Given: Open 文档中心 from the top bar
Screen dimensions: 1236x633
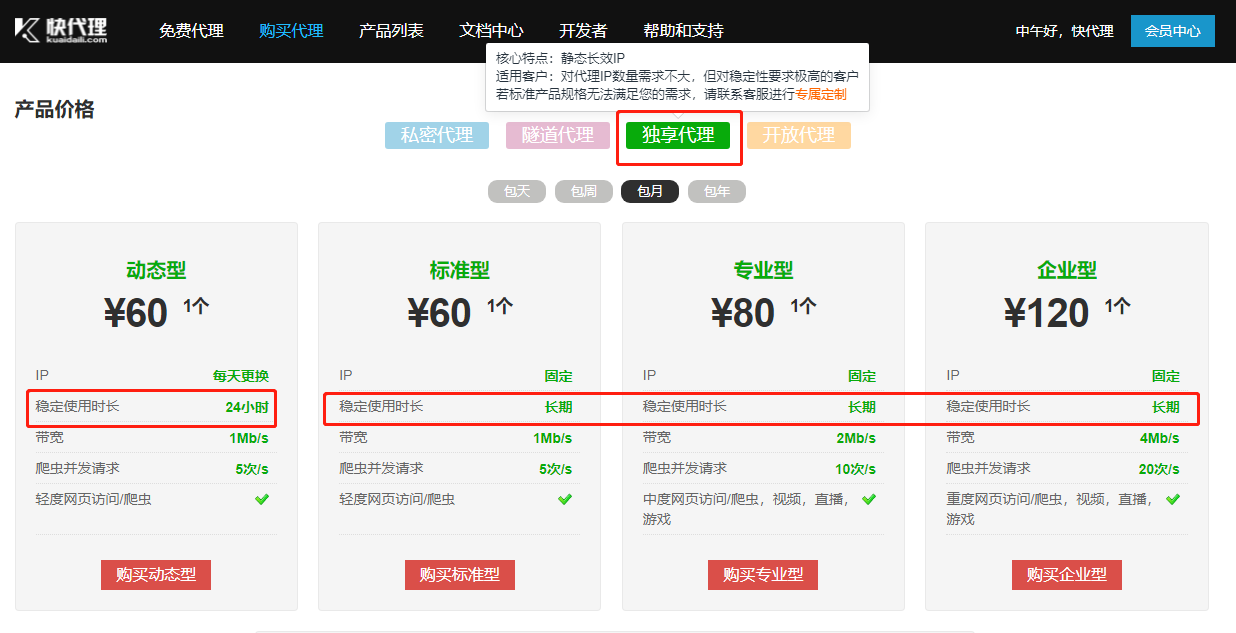Looking at the screenshot, I should [491, 31].
